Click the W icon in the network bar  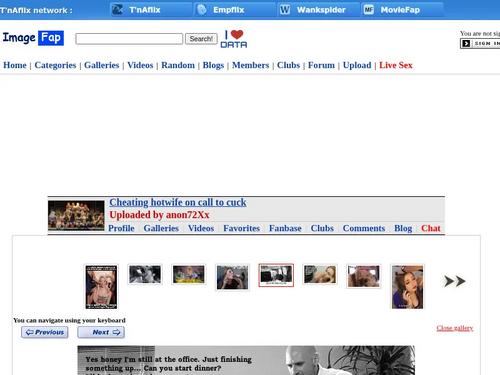tap(285, 10)
